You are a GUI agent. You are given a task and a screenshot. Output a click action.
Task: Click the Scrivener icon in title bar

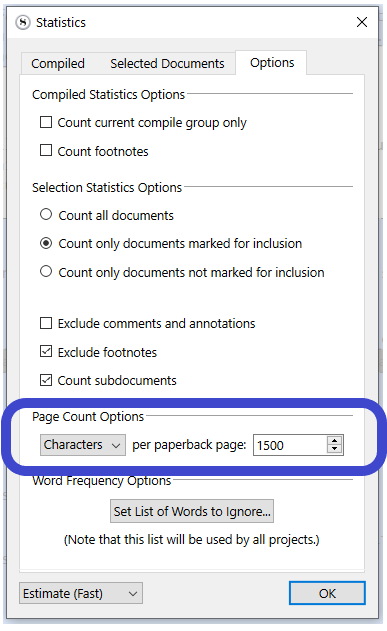(23, 23)
